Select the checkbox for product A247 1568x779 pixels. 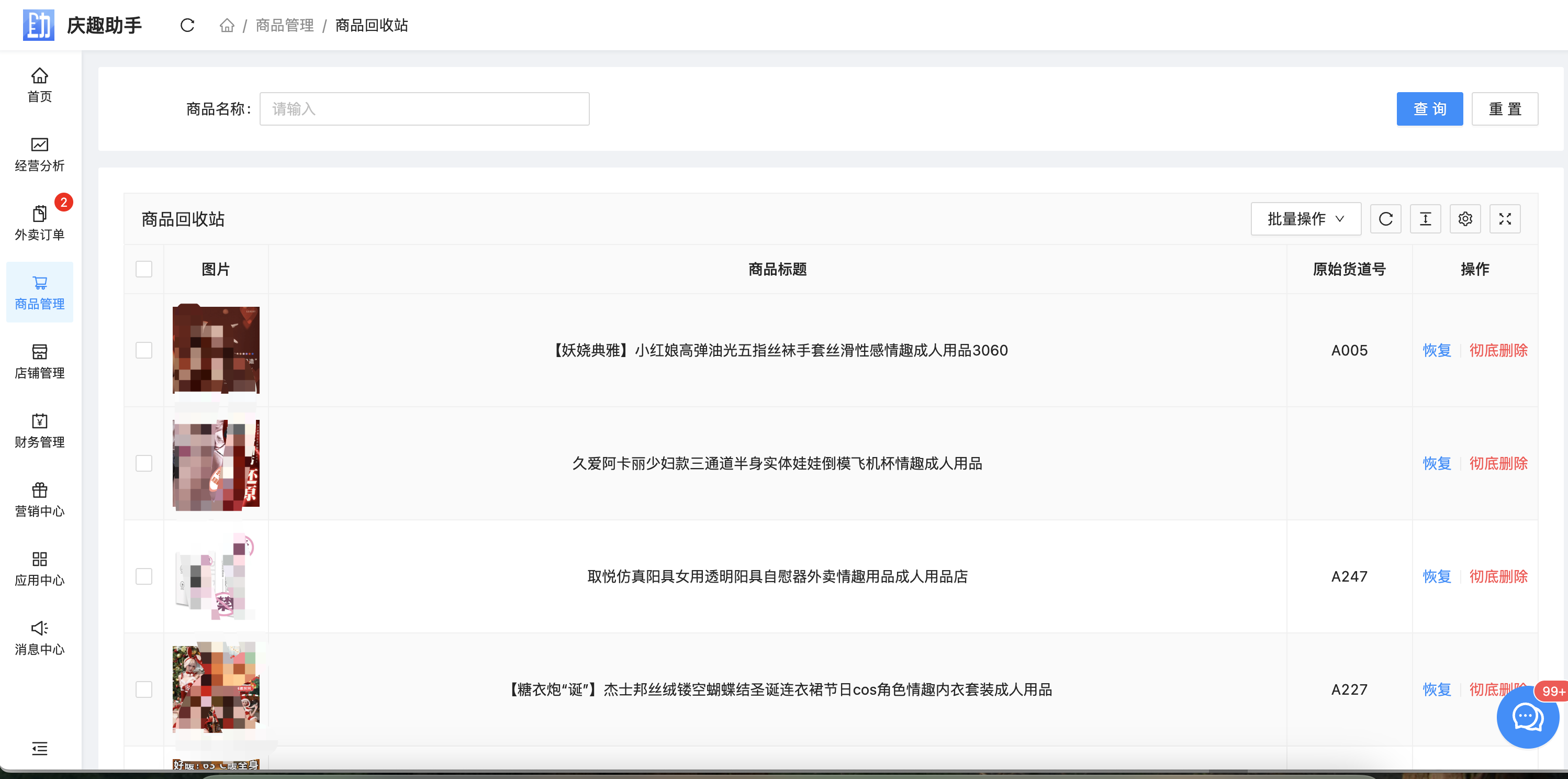(x=143, y=576)
